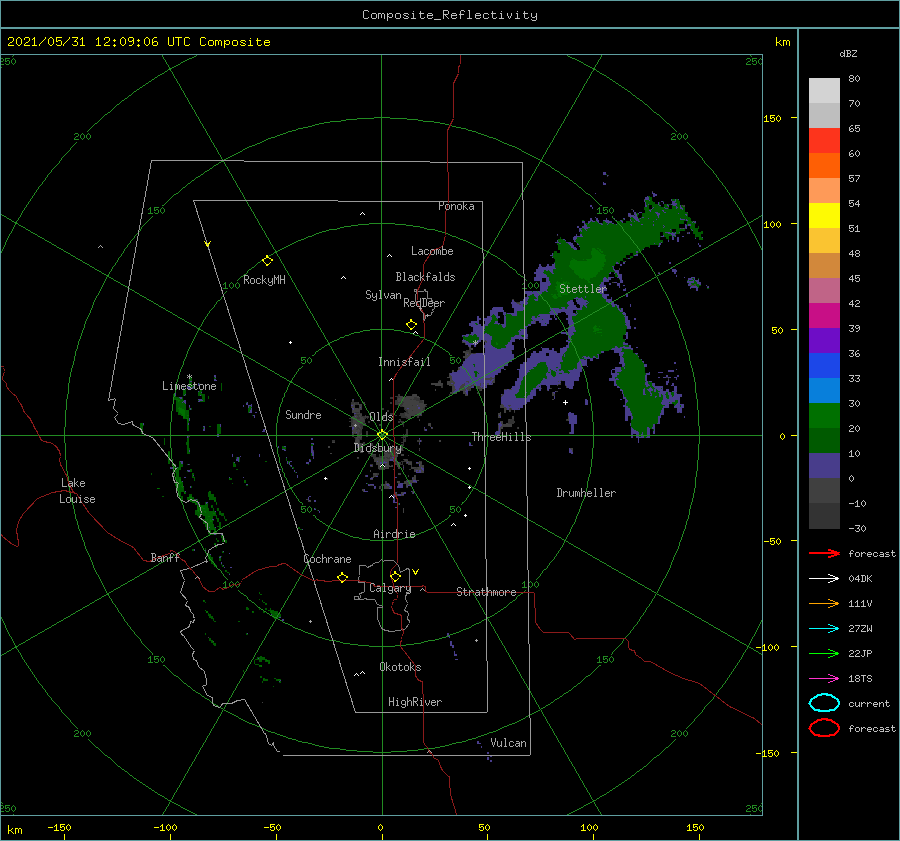
Task: Click the Didsbury label
Action: coord(378,448)
